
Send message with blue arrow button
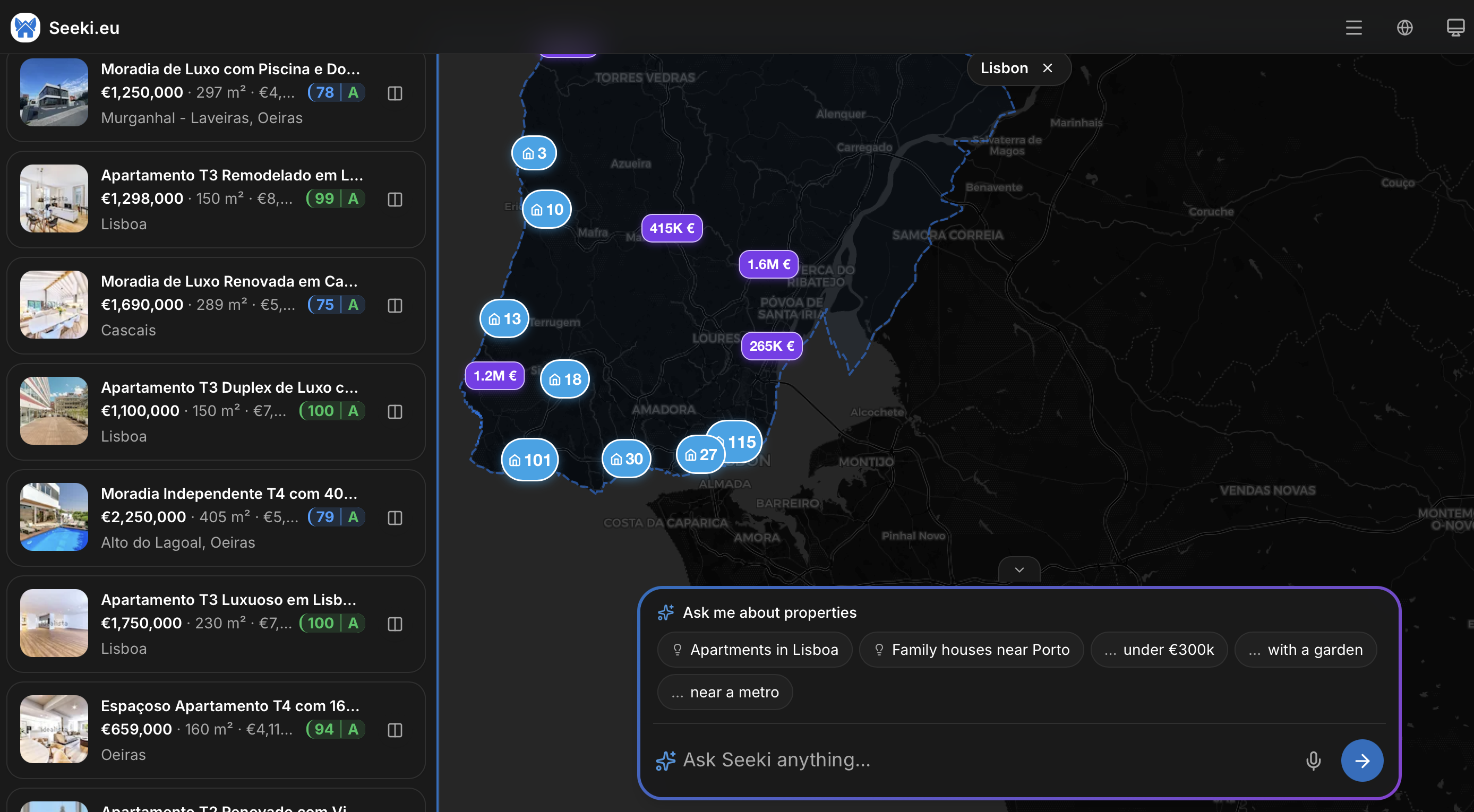pos(1362,761)
